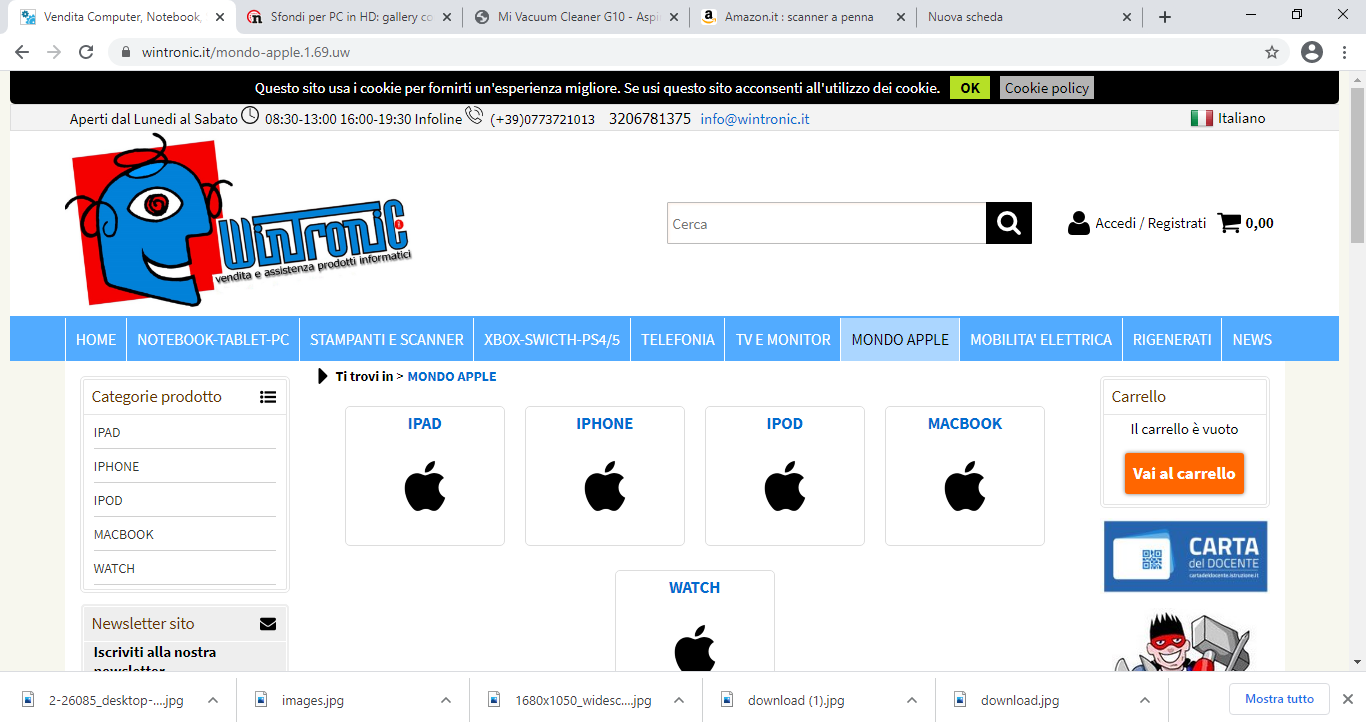
Task: Expand options for images.jpg download
Action: (446, 700)
